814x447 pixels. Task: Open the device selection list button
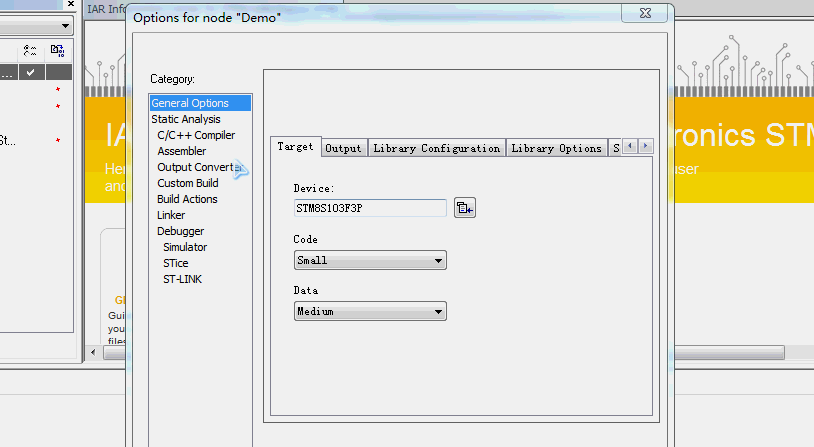pos(465,208)
